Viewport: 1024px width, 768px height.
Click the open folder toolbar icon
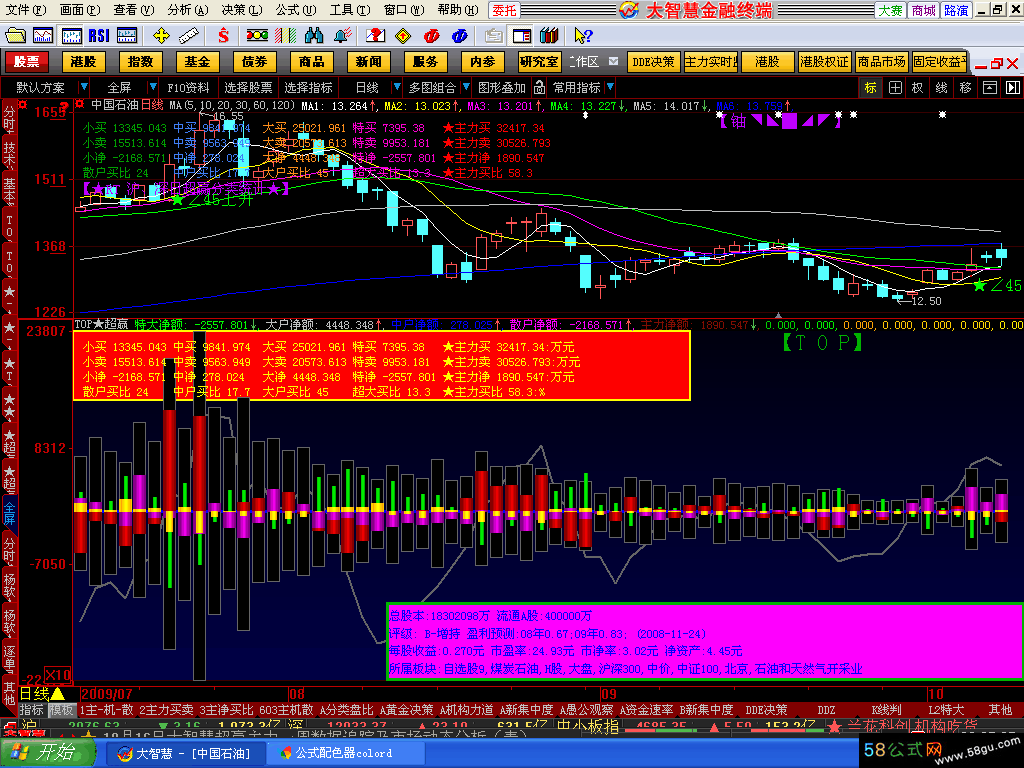pyautogui.click(x=15, y=35)
